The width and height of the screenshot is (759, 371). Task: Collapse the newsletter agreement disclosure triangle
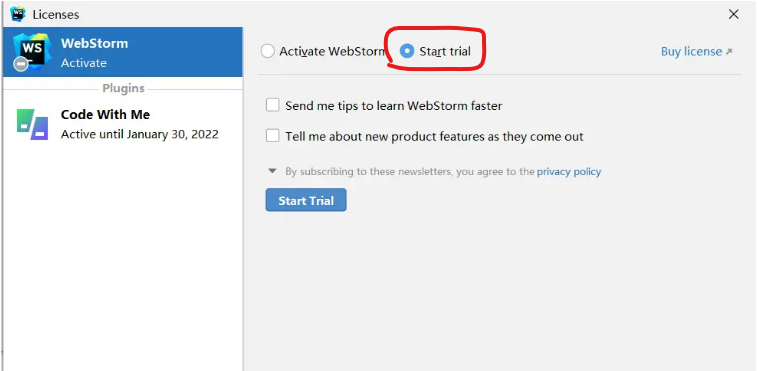273,171
